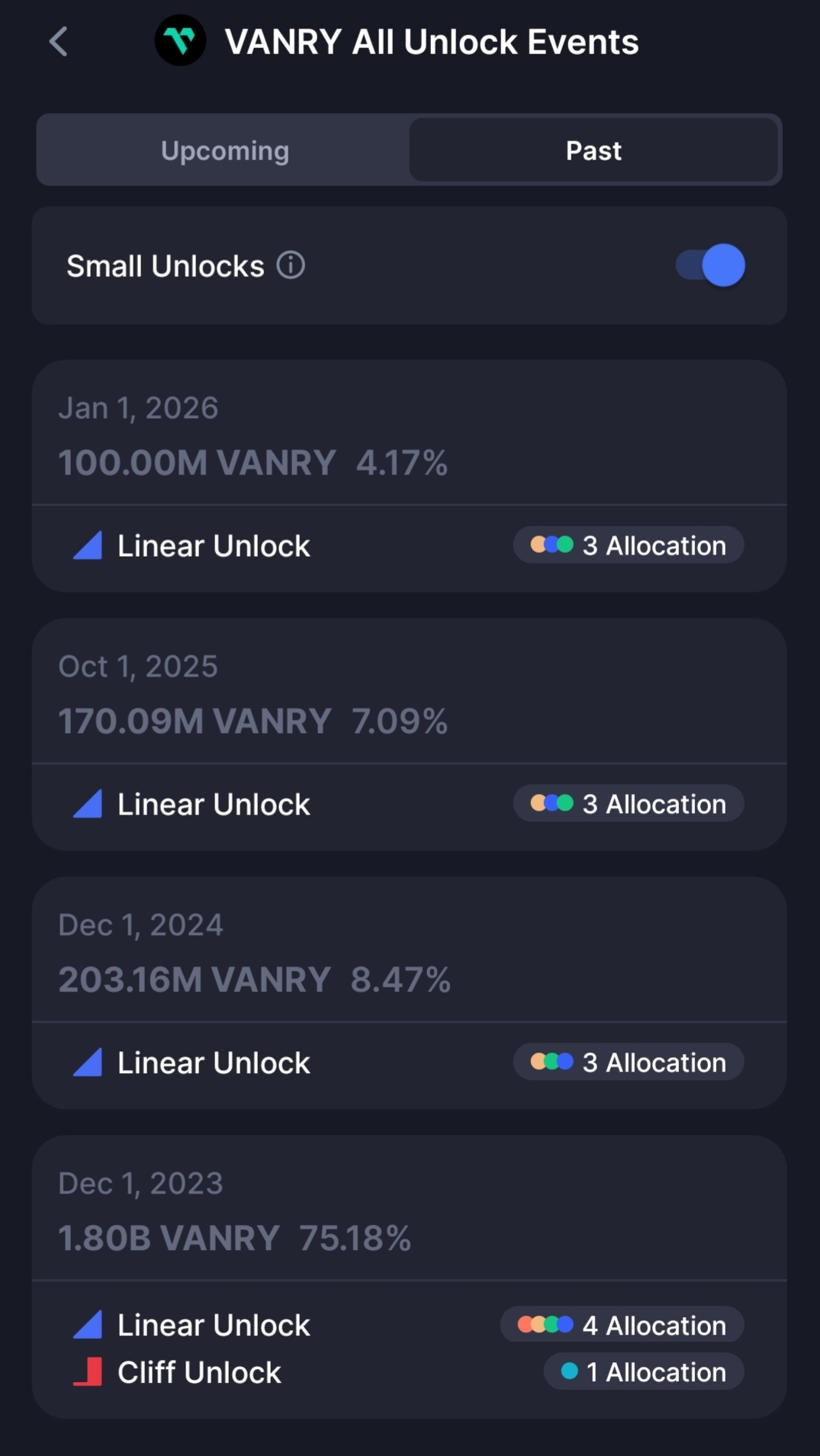Tap the back arrow icon
The width and height of the screenshot is (820, 1456).
[59, 41]
